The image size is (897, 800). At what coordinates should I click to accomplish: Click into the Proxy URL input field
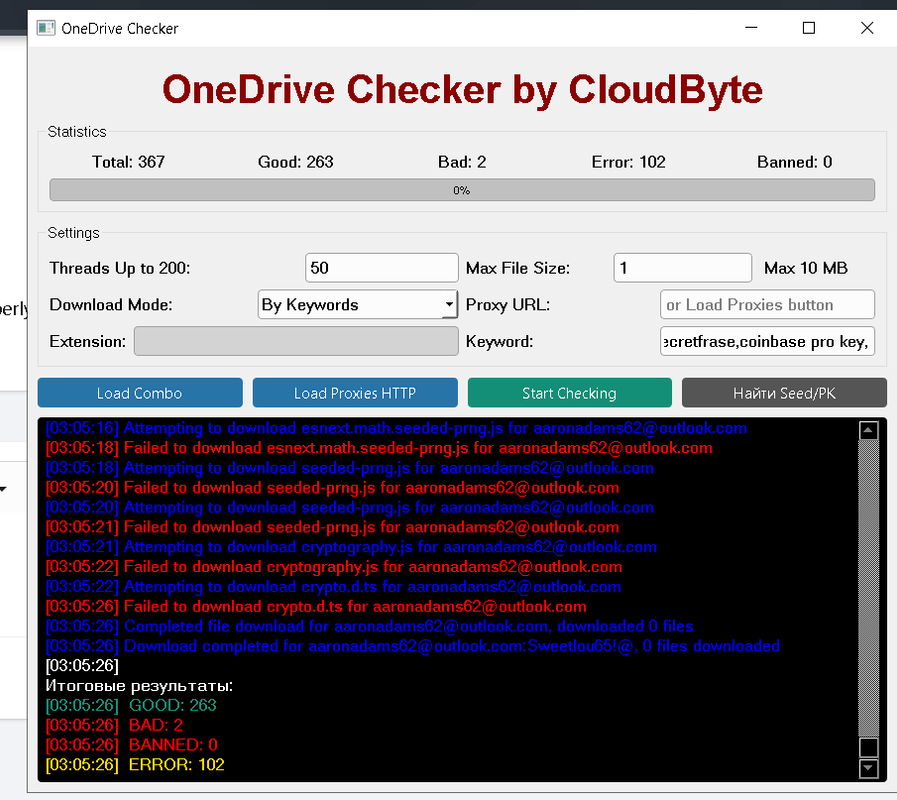(767, 304)
